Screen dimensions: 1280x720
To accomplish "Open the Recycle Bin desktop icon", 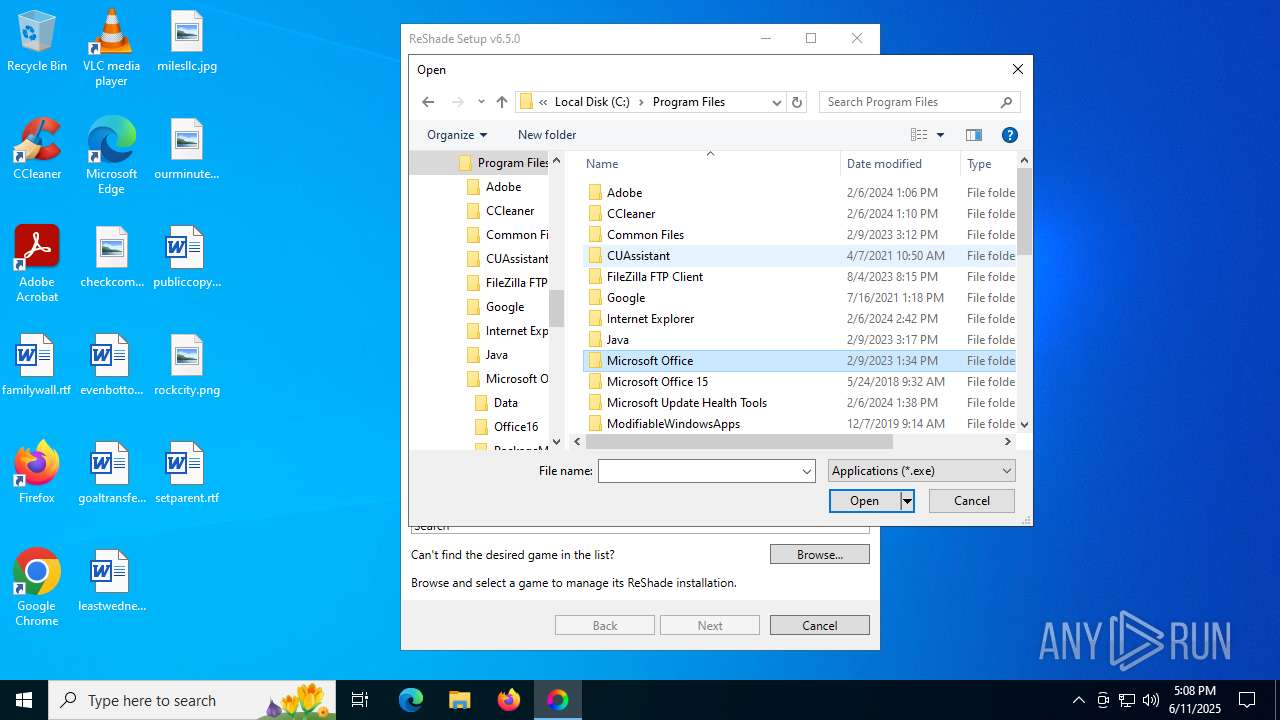I will pos(37,42).
